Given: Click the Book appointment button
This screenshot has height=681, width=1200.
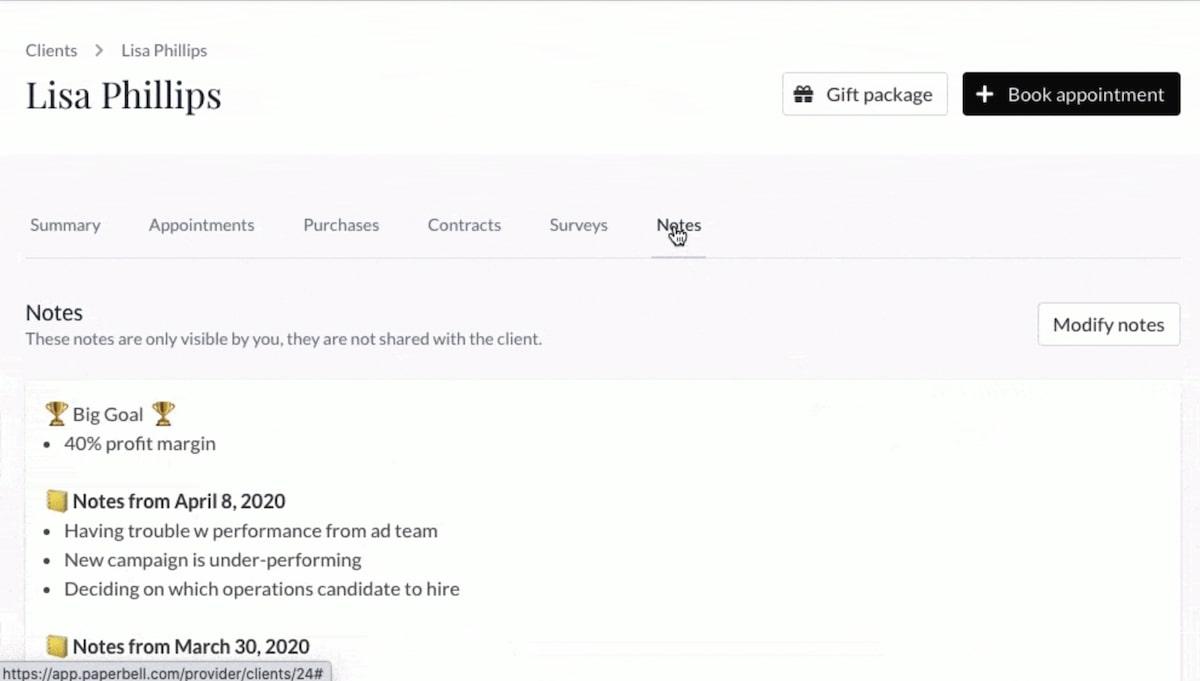Looking at the screenshot, I should 1071,94.
